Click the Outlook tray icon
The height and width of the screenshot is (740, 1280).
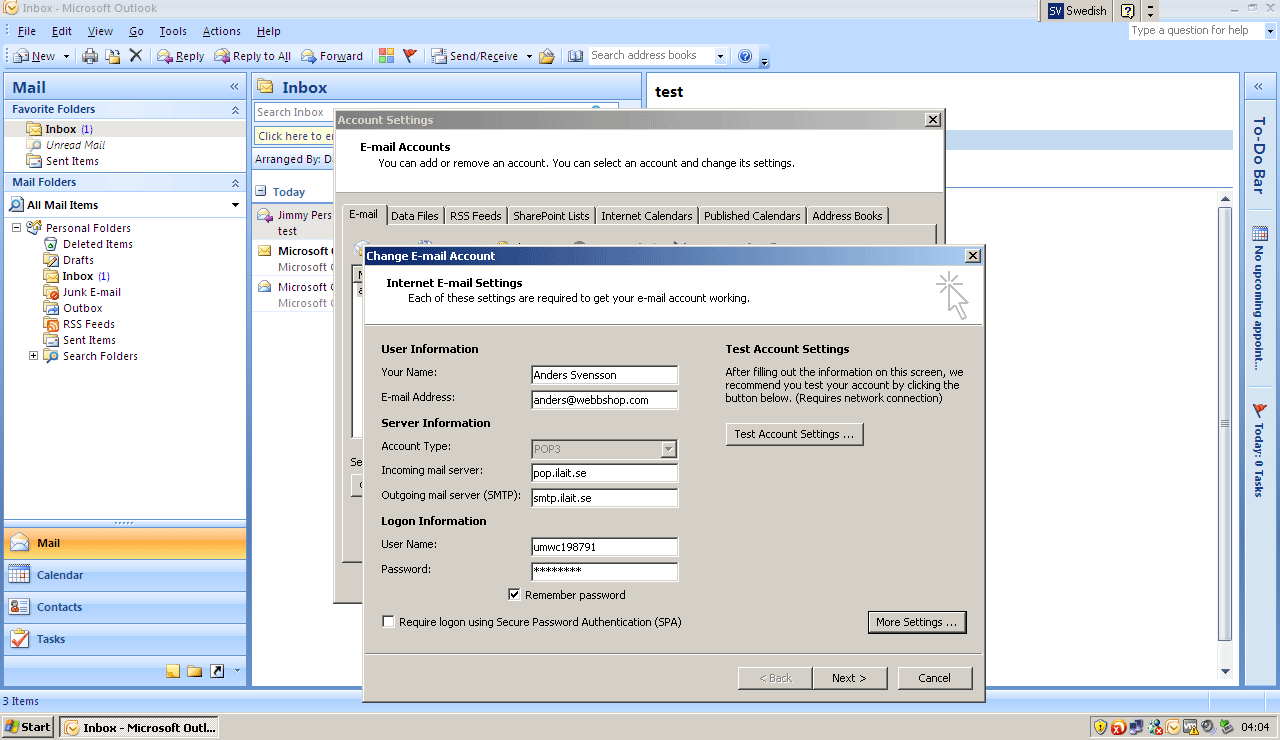pos(1173,727)
